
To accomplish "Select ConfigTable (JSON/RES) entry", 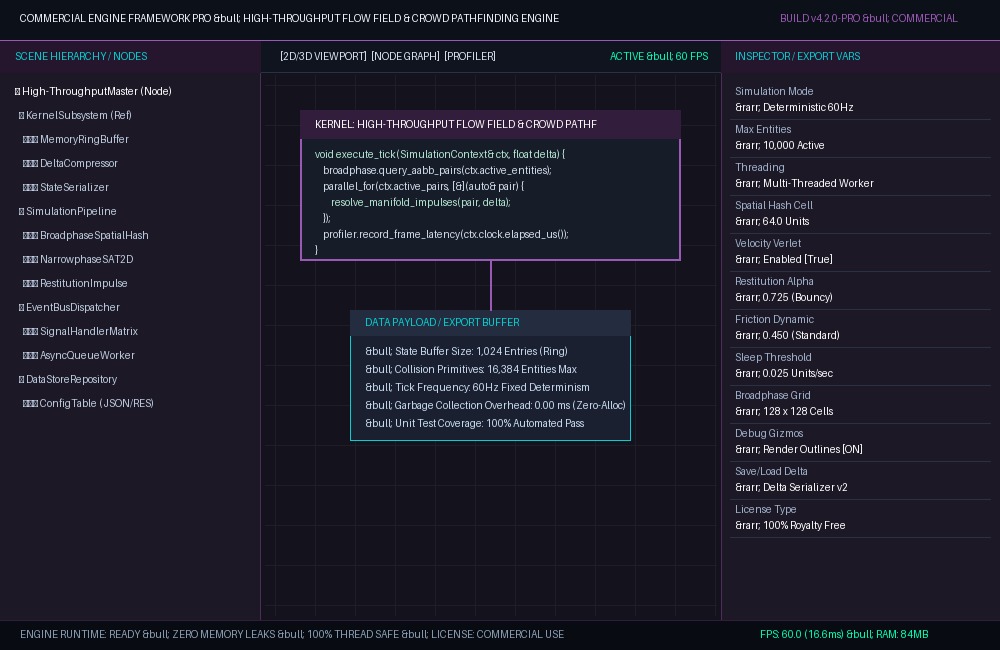I will point(88,403).
